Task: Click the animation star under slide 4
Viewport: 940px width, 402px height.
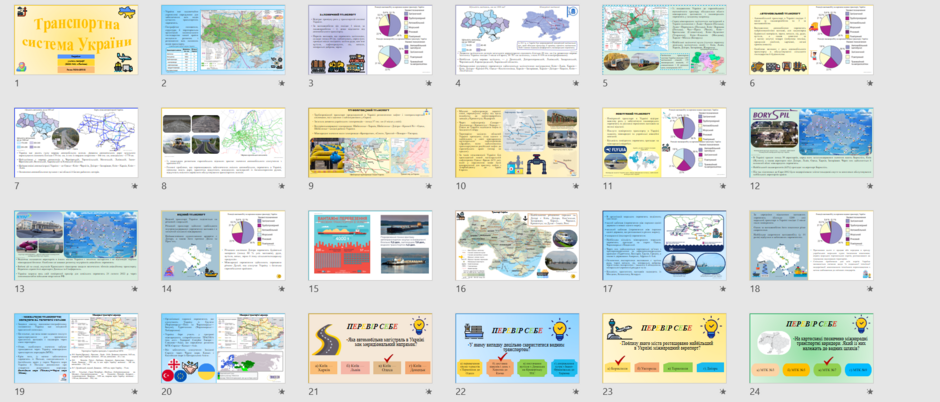Action: click(576, 83)
